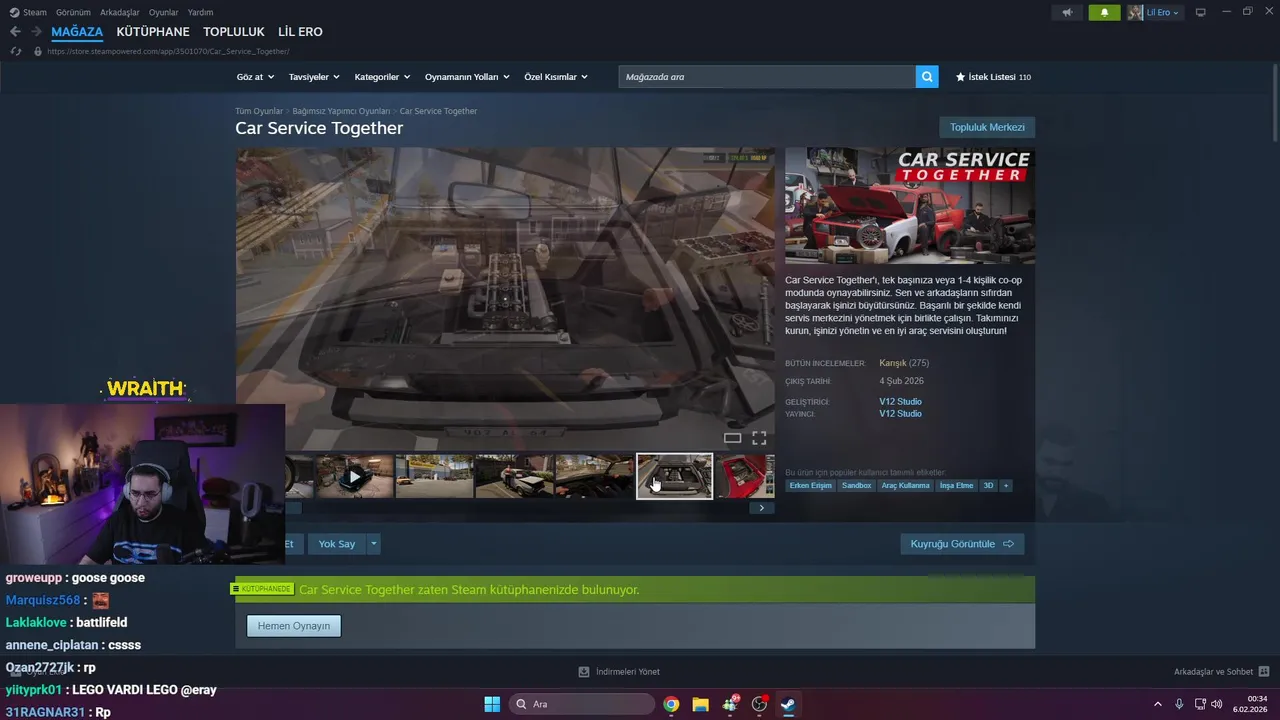Click the announcements megaphone icon
The width and height of the screenshot is (1280, 720).
point(1067,12)
